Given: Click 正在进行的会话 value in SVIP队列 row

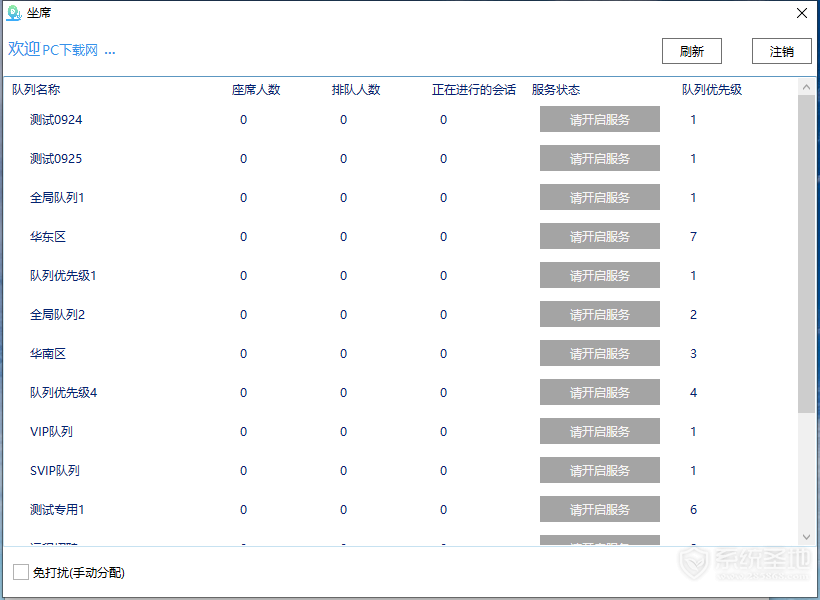Looking at the screenshot, I should click(x=443, y=470).
